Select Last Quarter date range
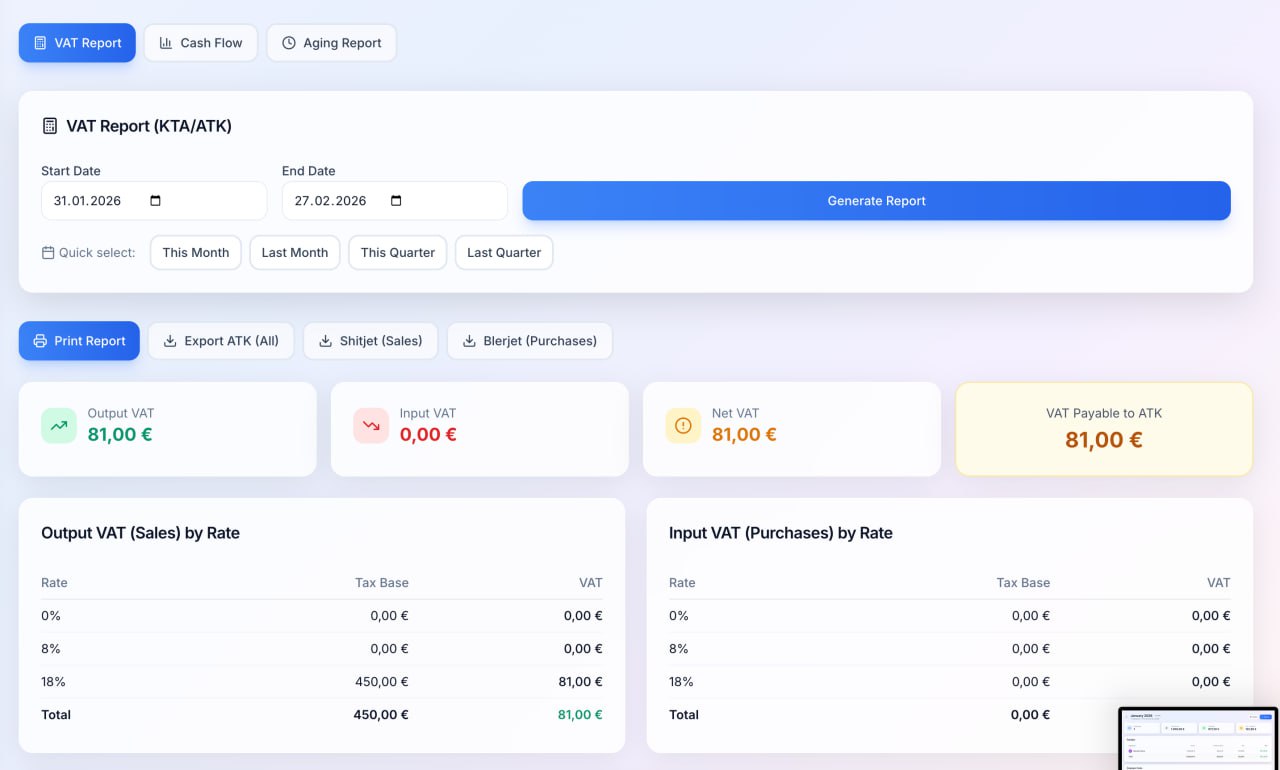Screen dimensions: 1280x770 click(x=504, y=253)
